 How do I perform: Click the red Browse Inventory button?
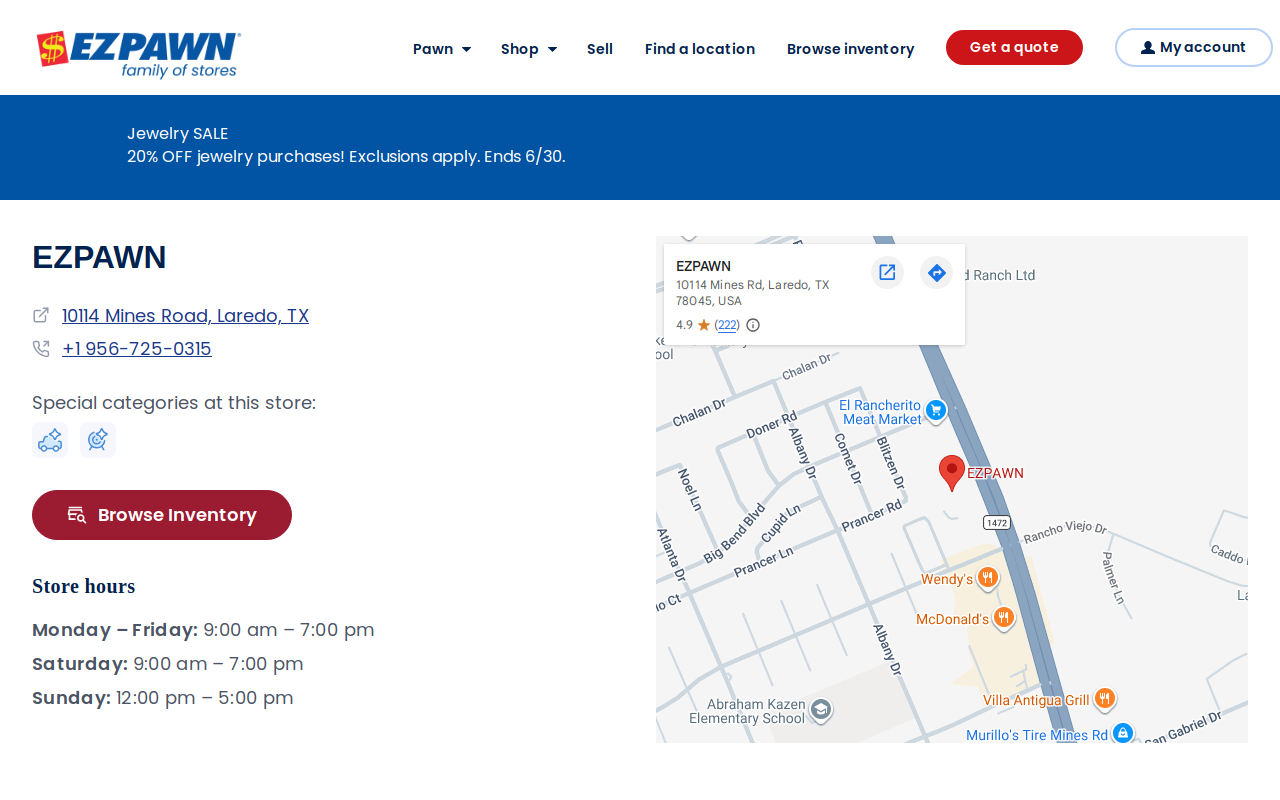click(162, 515)
